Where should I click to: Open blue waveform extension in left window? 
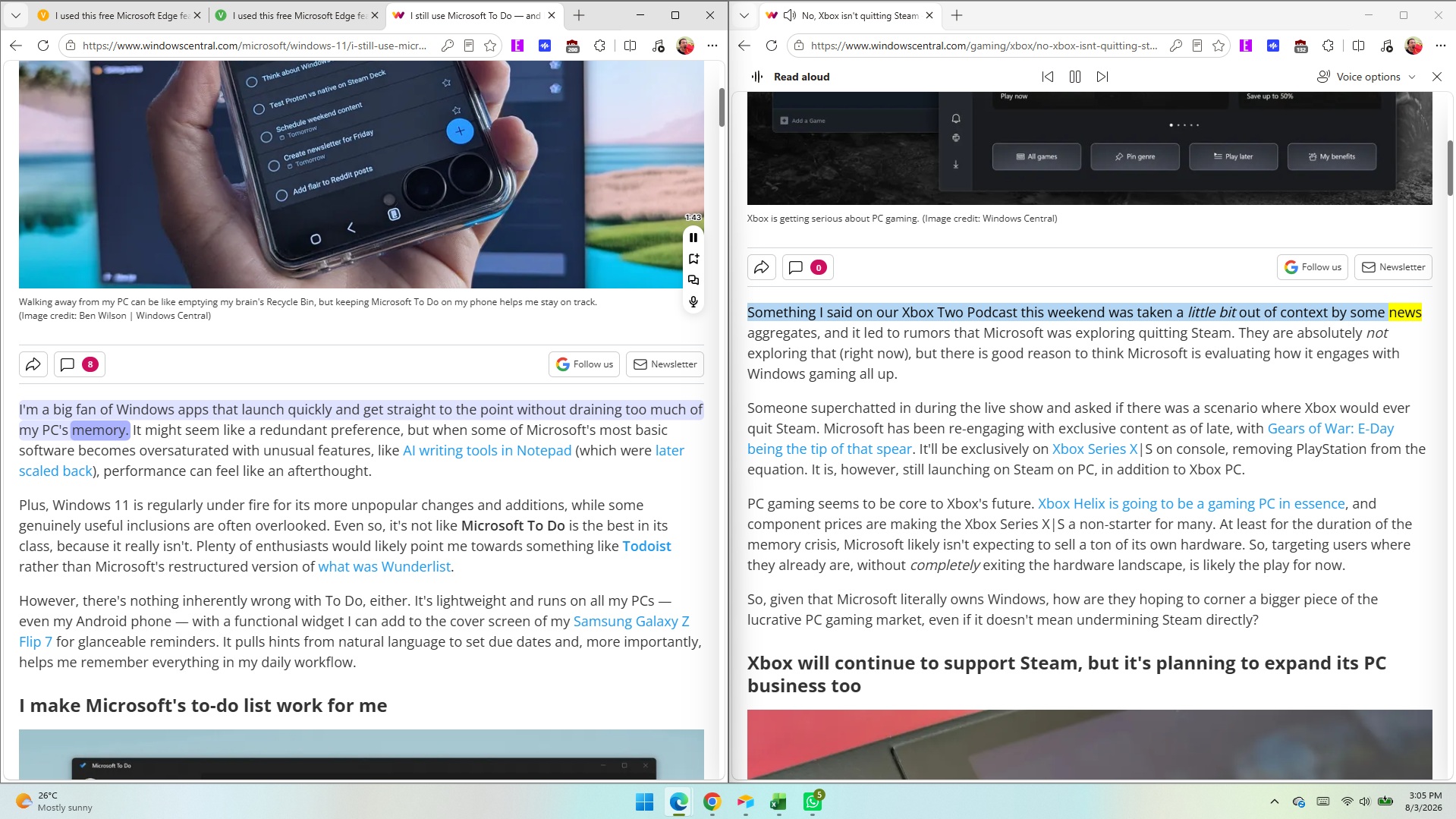point(545,46)
